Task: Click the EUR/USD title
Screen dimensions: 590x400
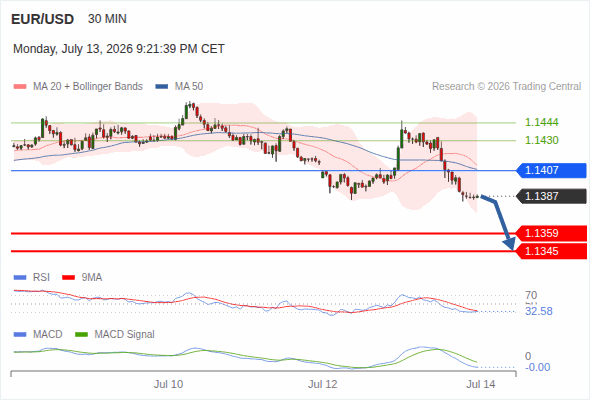Action: (43, 19)
